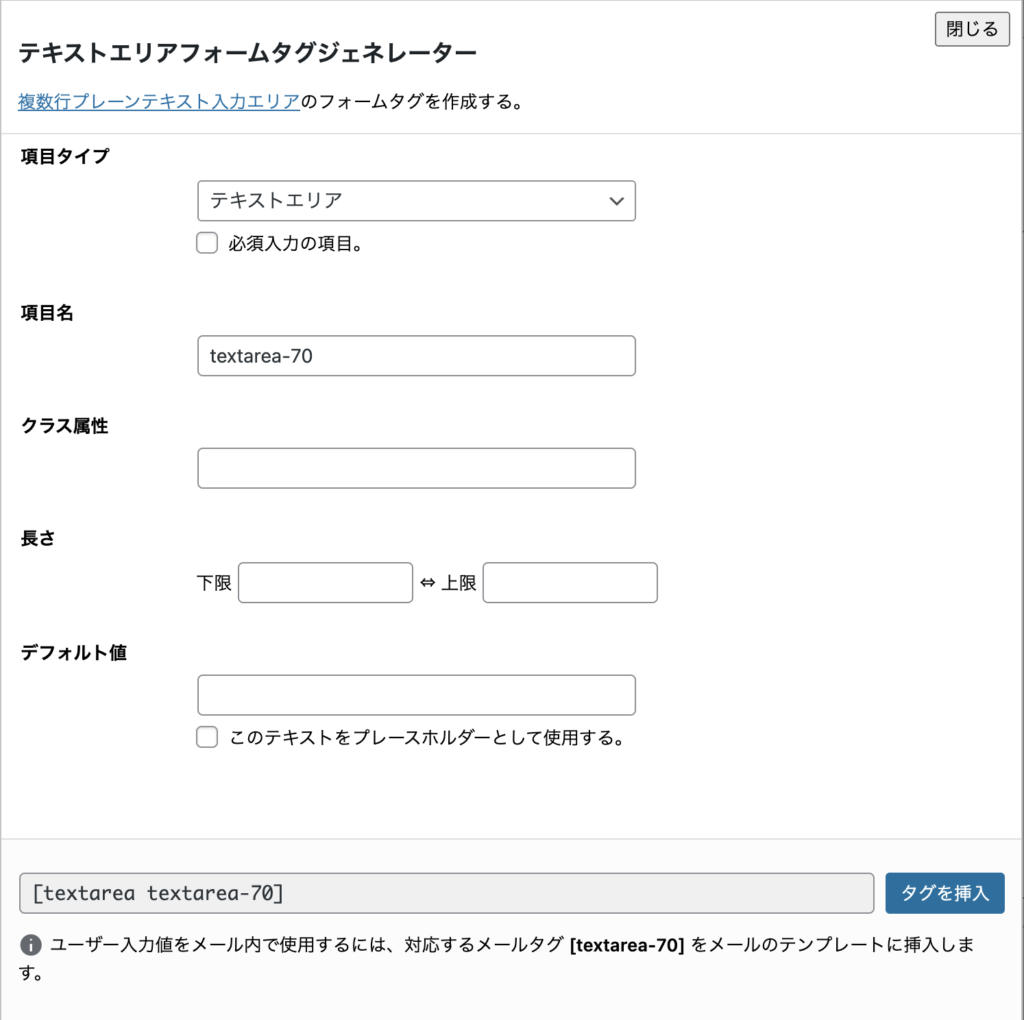Select the generated [textarea textarea-70] tag field
The width and height of the screenshot is (1024, 1020).
coord(446,893)
